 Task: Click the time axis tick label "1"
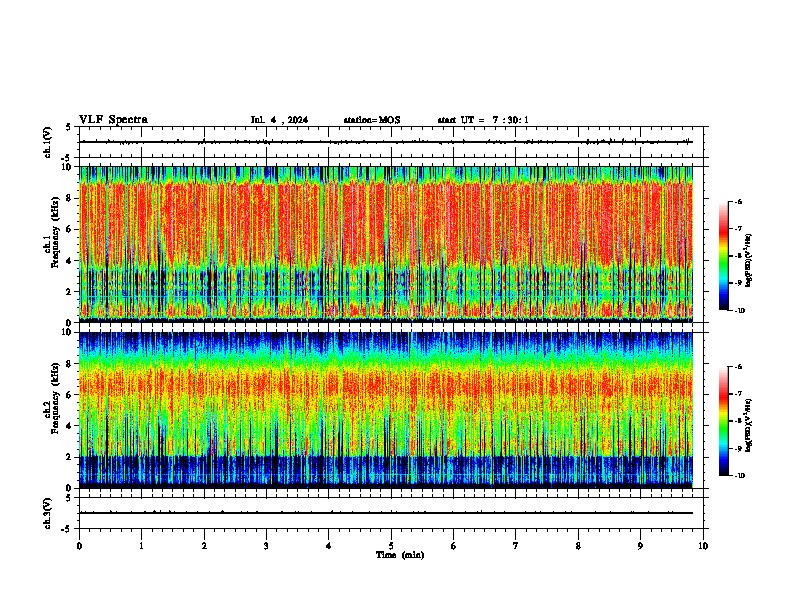pyautogui.click(x=141, y=546)
